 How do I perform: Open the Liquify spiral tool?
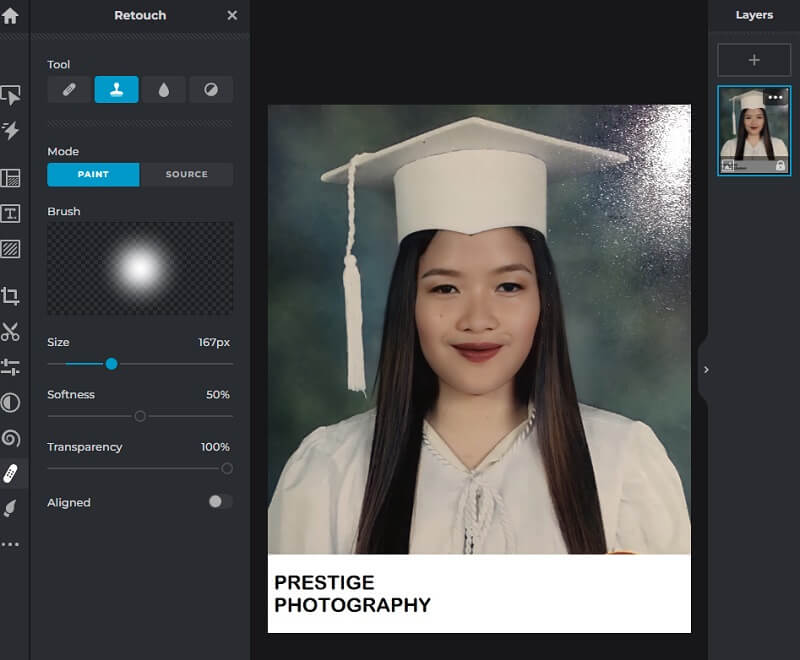[x=11, y=438]
